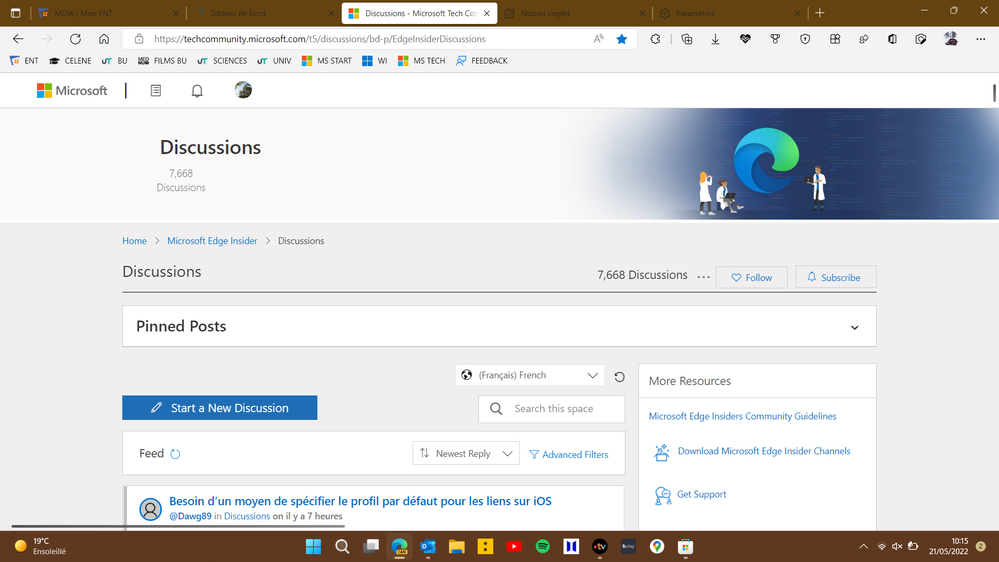
Task: Click the language reset circular arrow
Action: point(619,377)
